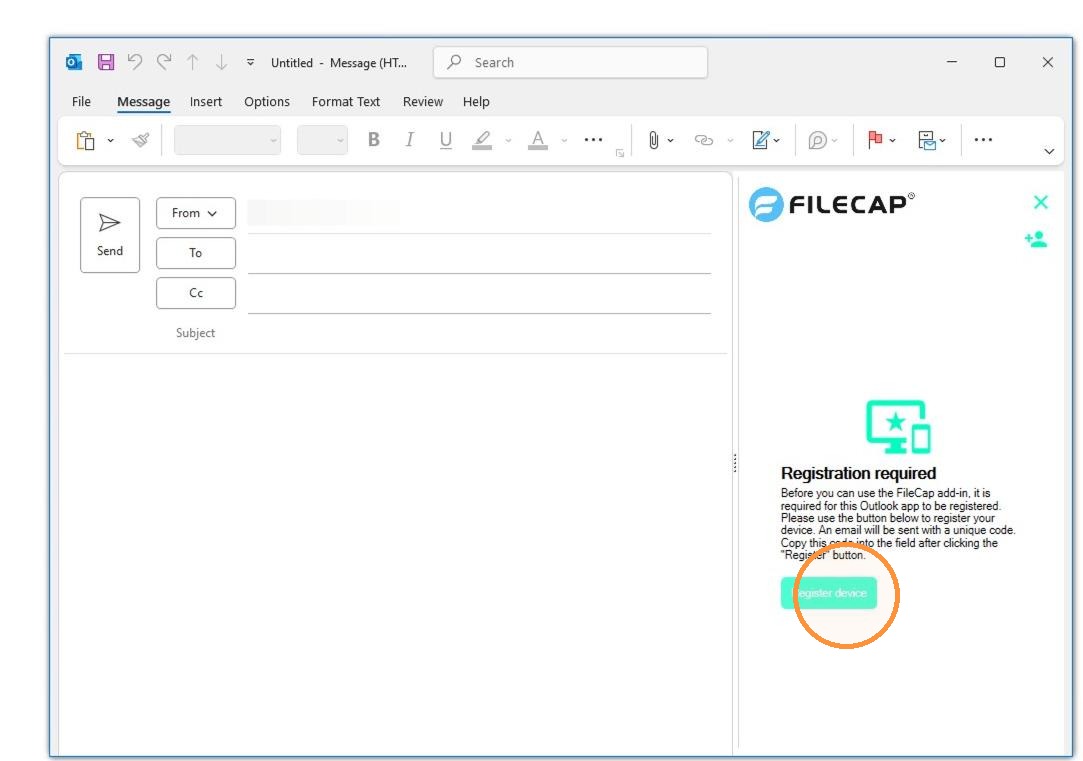Screen dimensions: 1083x761
Task: Expand the ribbon display options chevron
Action: tap(1049, 151)
